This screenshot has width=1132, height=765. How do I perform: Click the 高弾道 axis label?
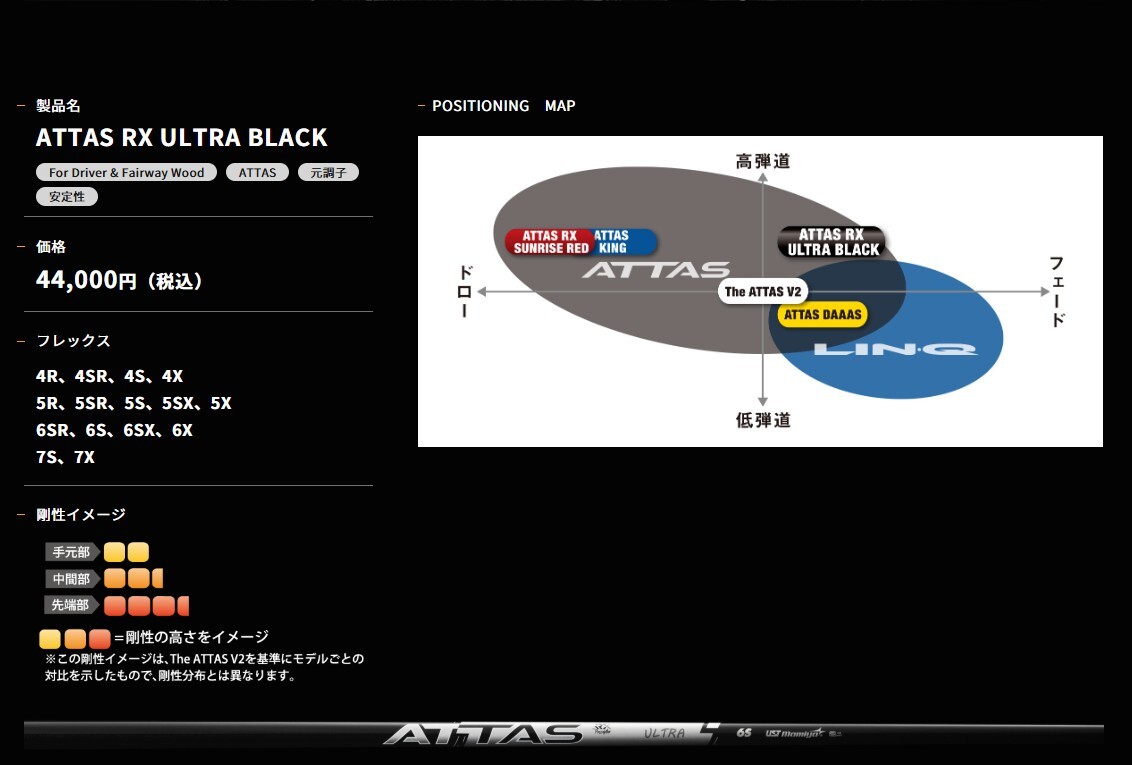[762, 161]
